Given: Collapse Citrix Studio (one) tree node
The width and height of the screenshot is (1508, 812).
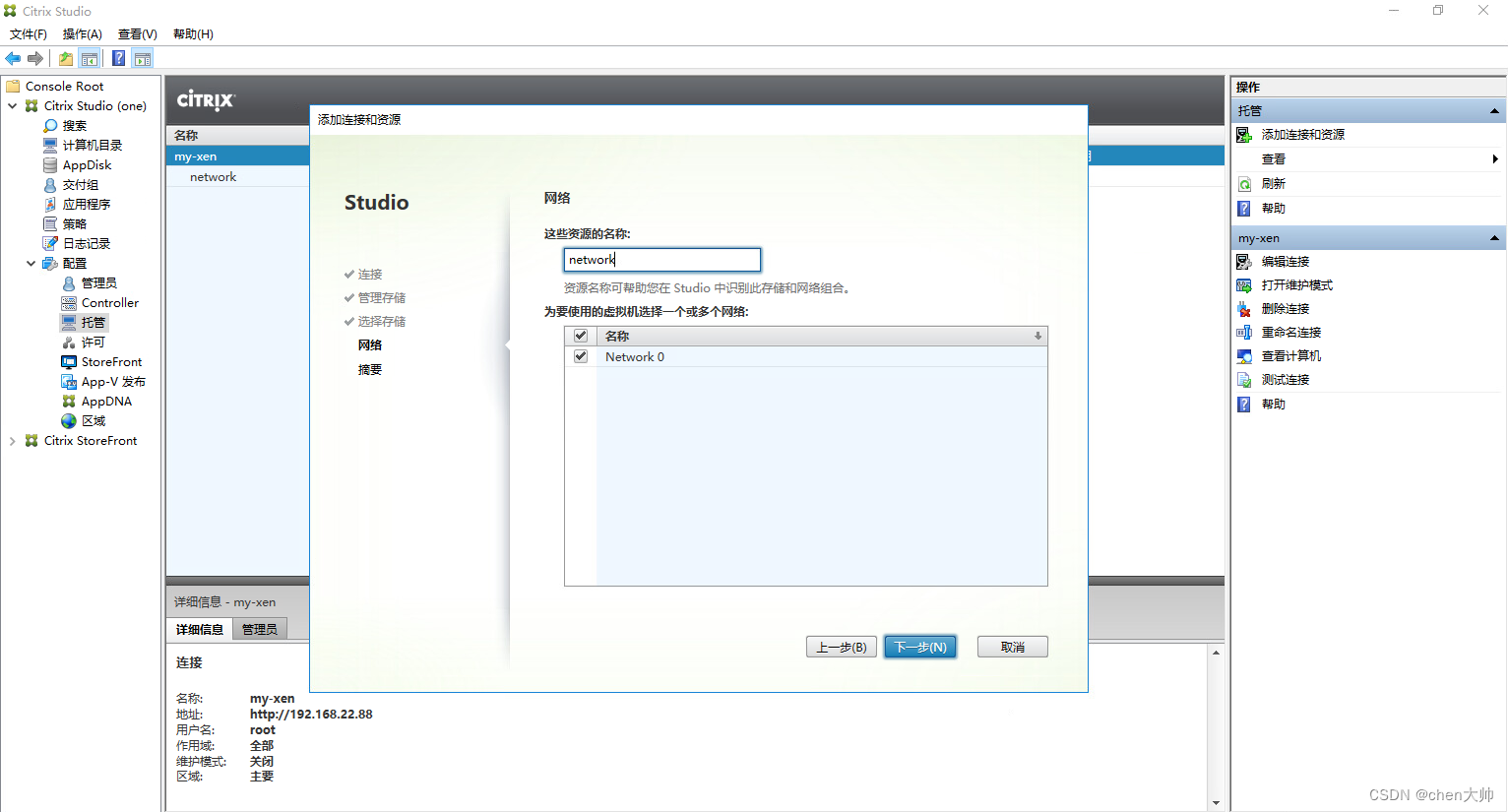Looking at the screenshot, I should [12, 106].
